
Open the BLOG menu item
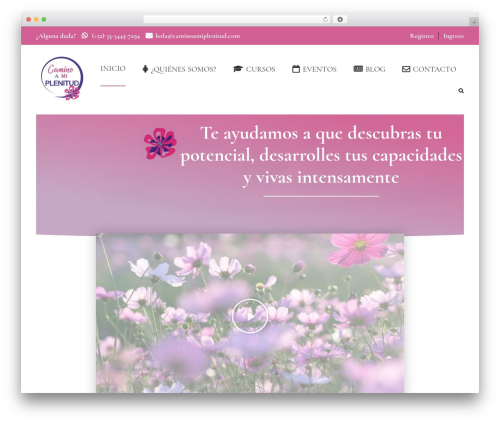(x=375, y=69)
